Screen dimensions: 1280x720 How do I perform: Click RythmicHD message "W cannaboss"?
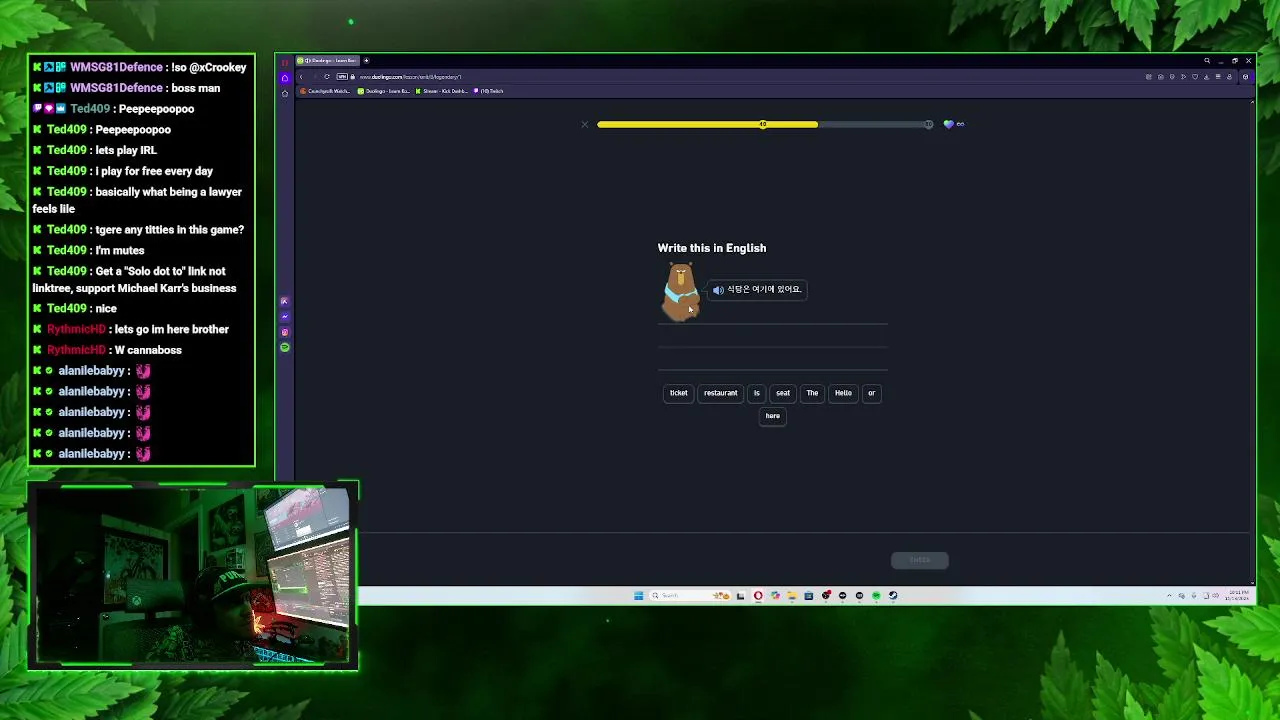click(148, 350)
